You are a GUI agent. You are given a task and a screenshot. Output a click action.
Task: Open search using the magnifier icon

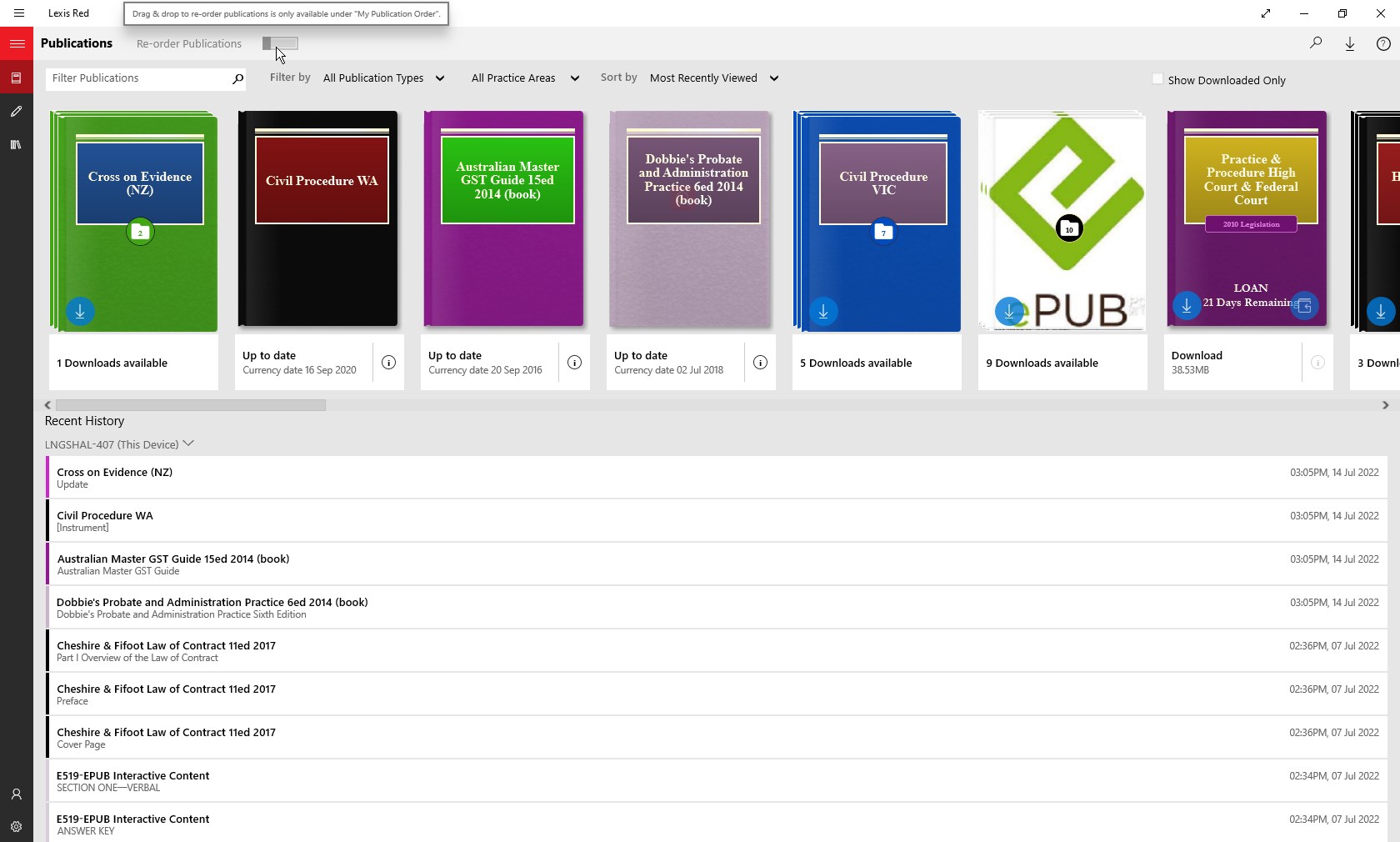click(x=1316, y=43)
